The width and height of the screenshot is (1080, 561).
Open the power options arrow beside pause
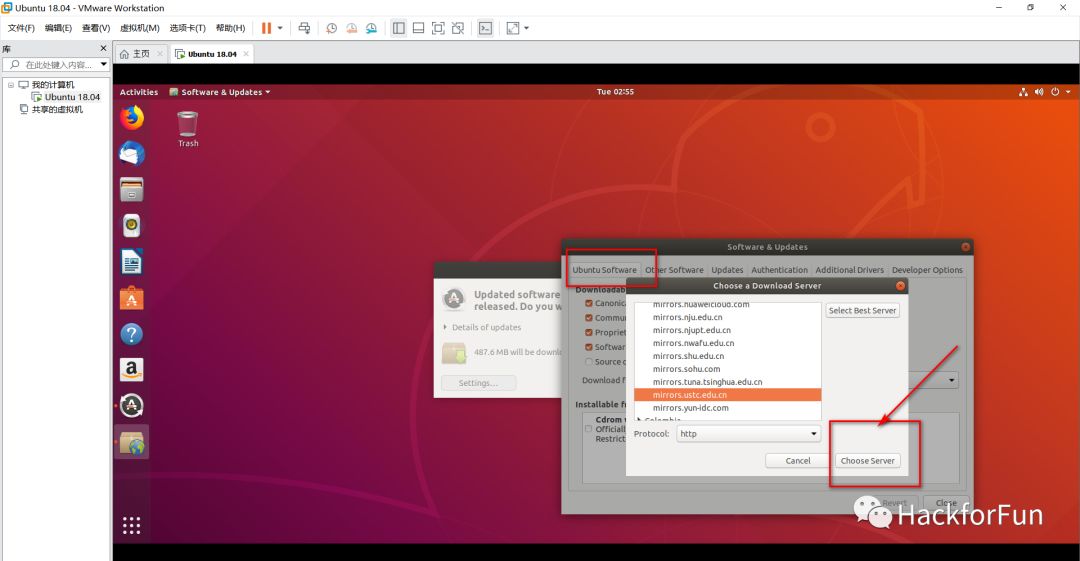(x=280, y=28)
